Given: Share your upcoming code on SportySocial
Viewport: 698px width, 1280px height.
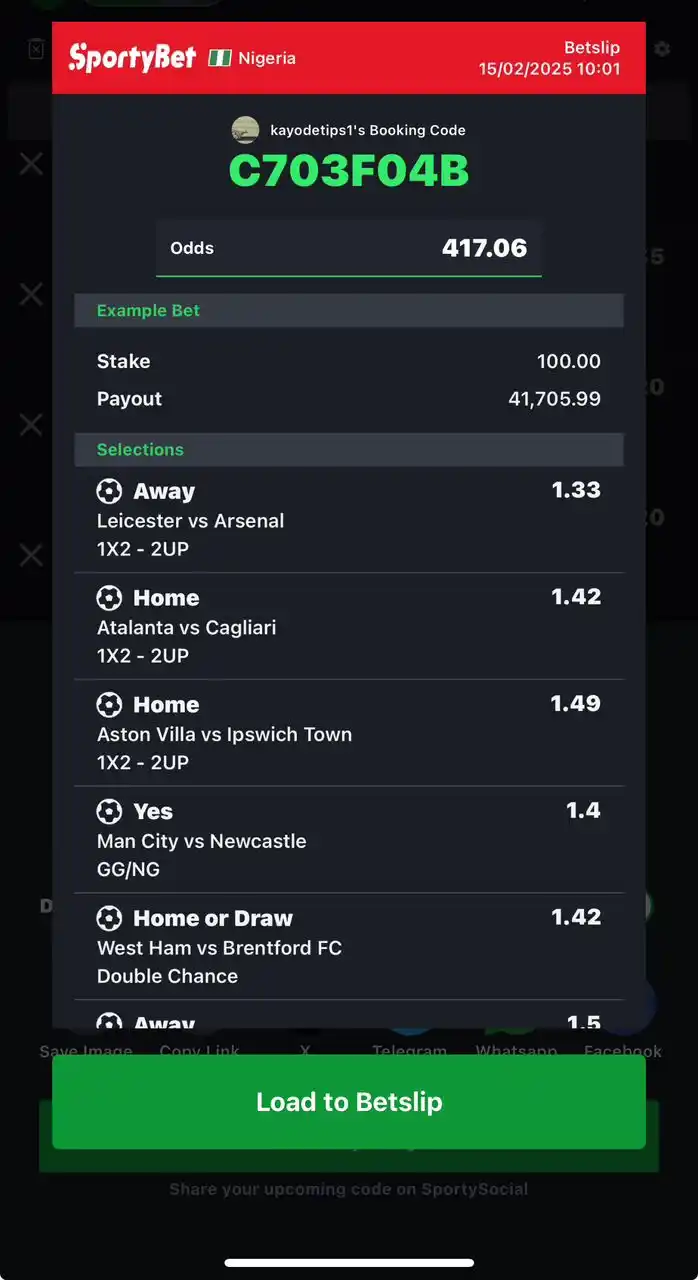Looking at the screenshot, I should click(x=348, y=1189).
